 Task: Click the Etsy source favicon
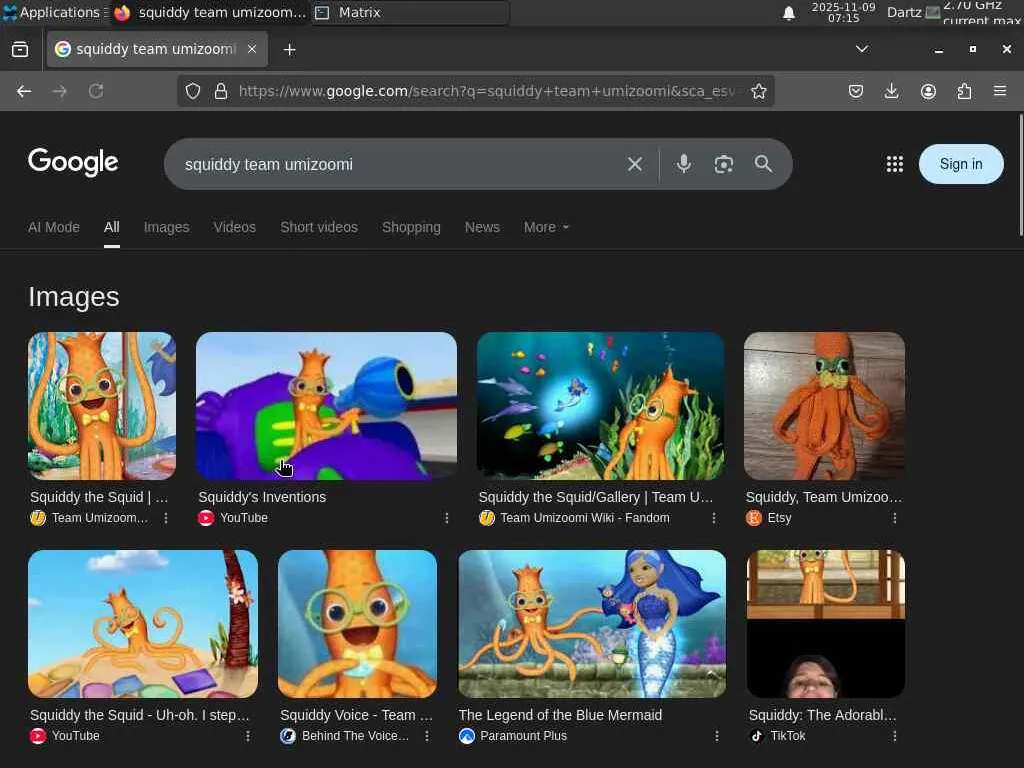(754, 518)
